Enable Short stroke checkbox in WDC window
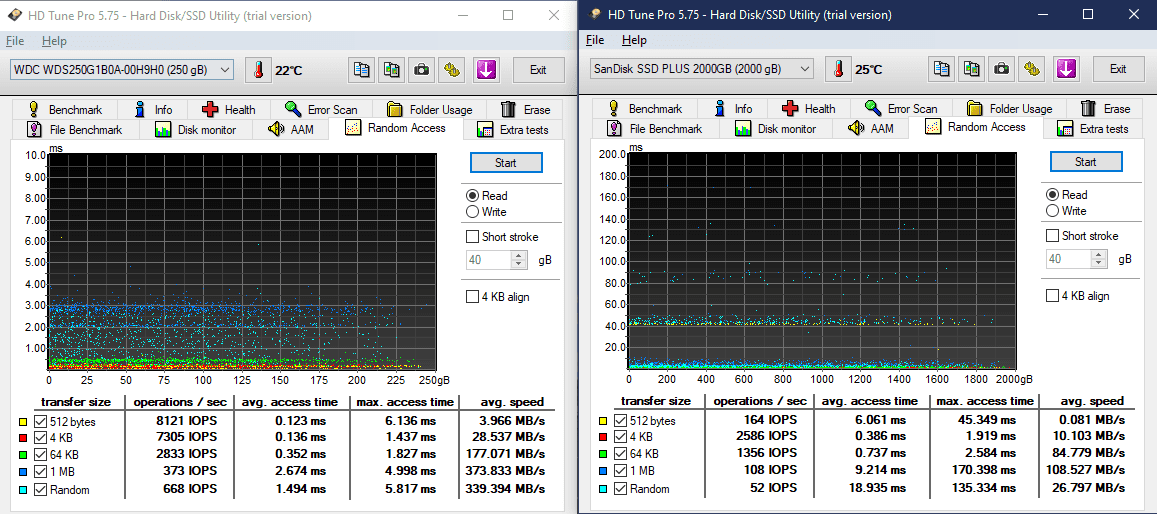The image size is (1157, 514). point(473,237)
